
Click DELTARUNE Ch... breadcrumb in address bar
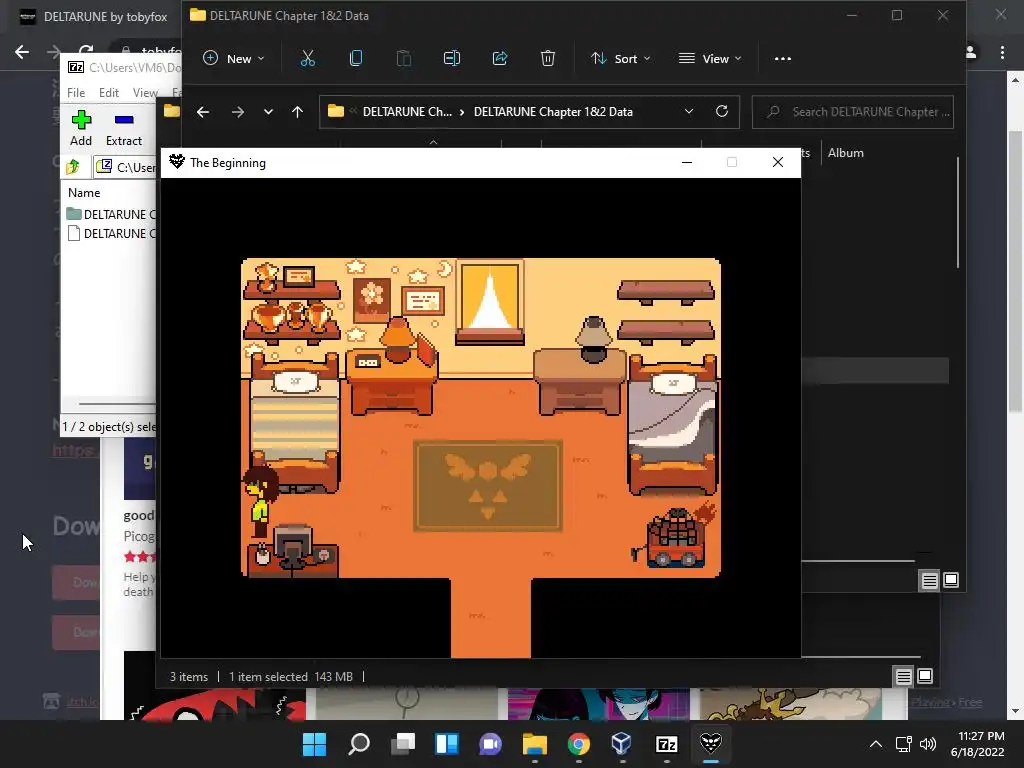coord(407,112)
